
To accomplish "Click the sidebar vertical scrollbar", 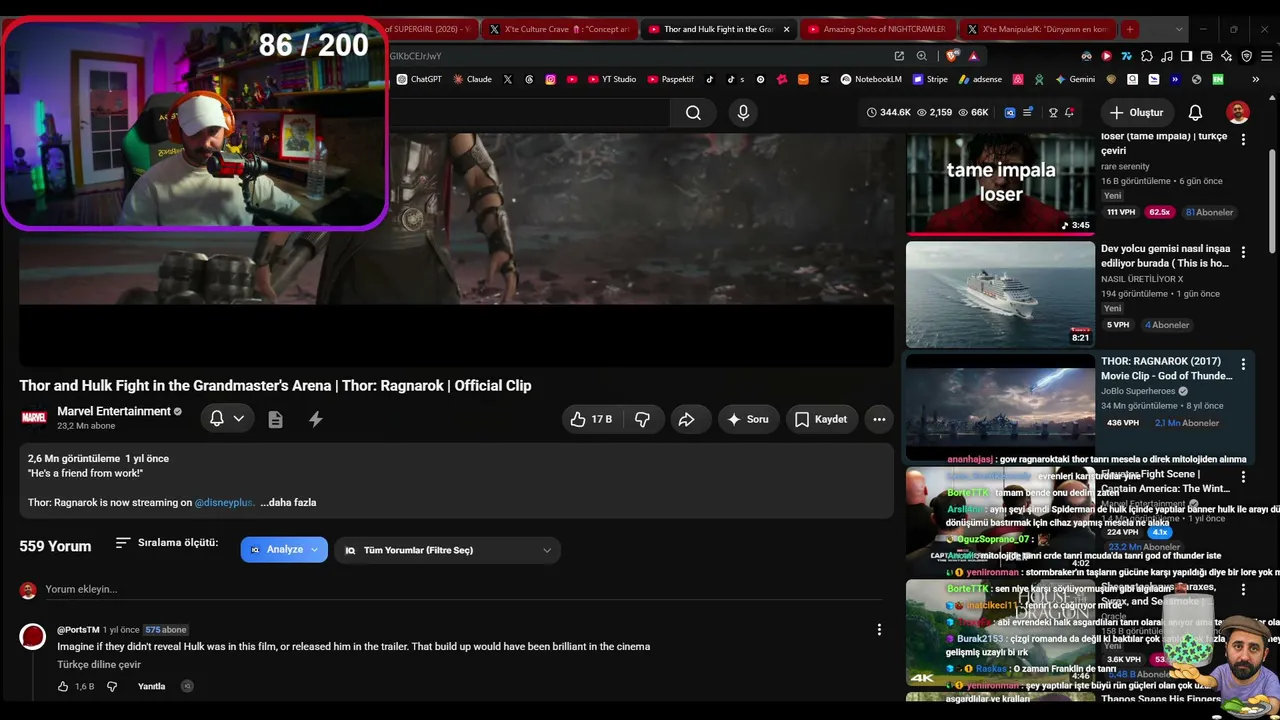I will [x=1272, y=200].
